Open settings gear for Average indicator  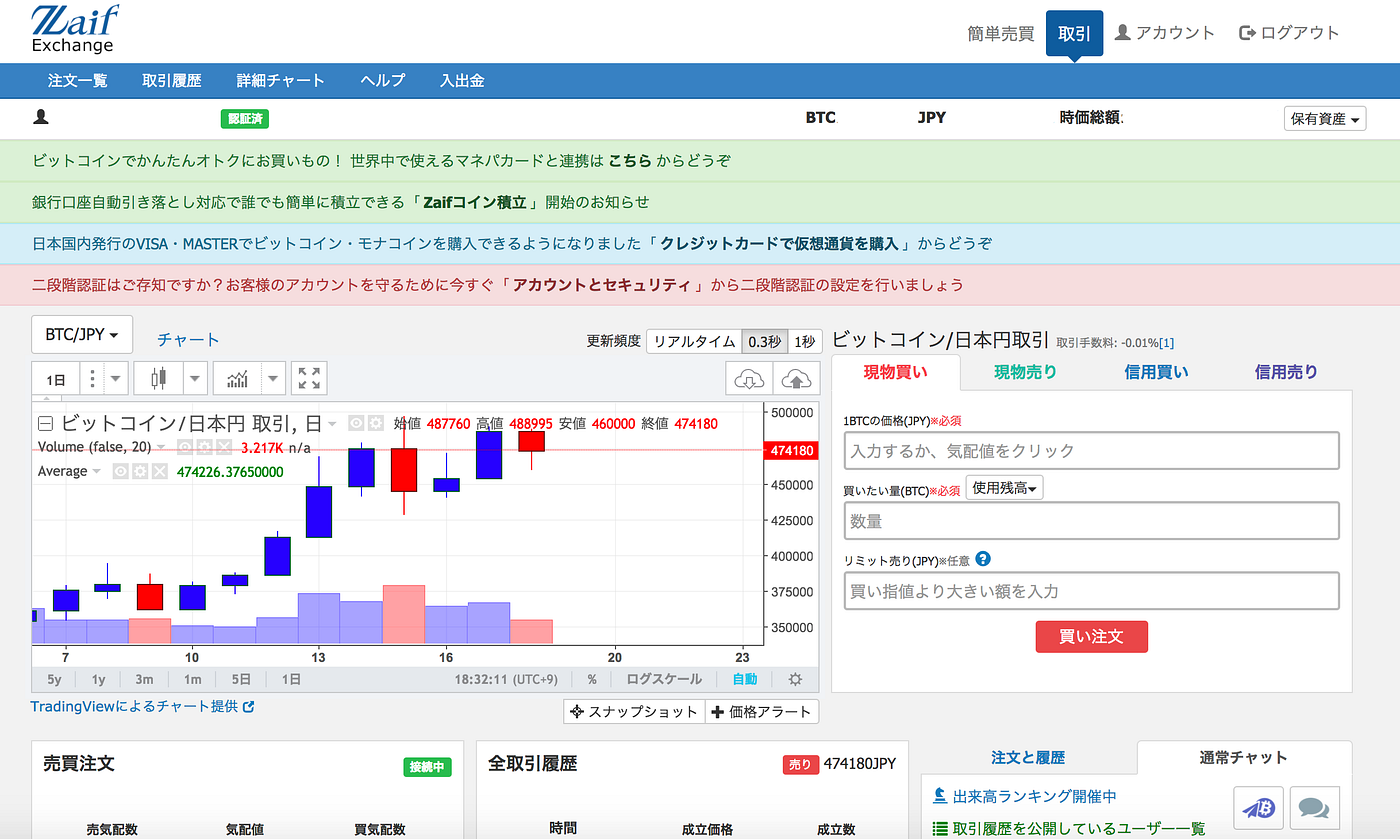coord(140,471)
